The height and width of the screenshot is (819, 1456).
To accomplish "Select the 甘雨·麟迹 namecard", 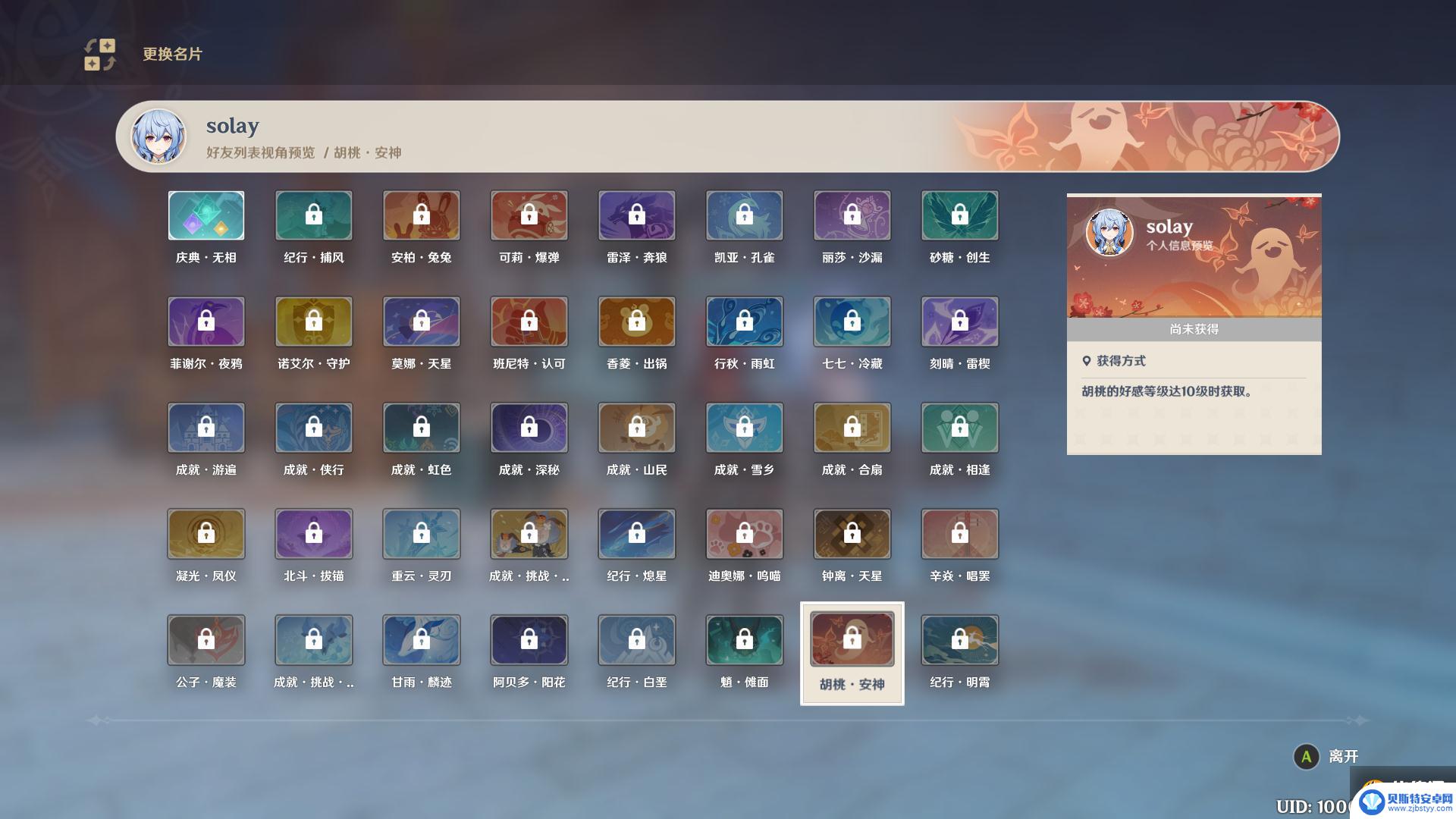I will pyautogui.click(x=422, y=640).
